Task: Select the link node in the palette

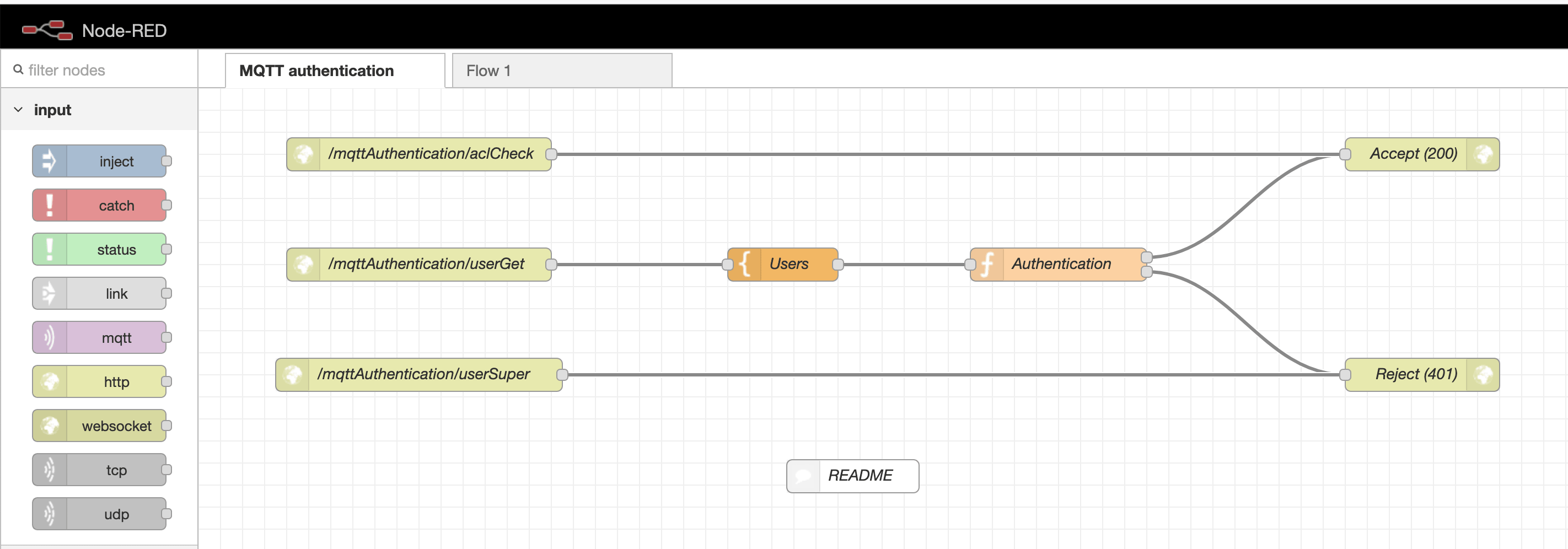Action: coord(99,294)
